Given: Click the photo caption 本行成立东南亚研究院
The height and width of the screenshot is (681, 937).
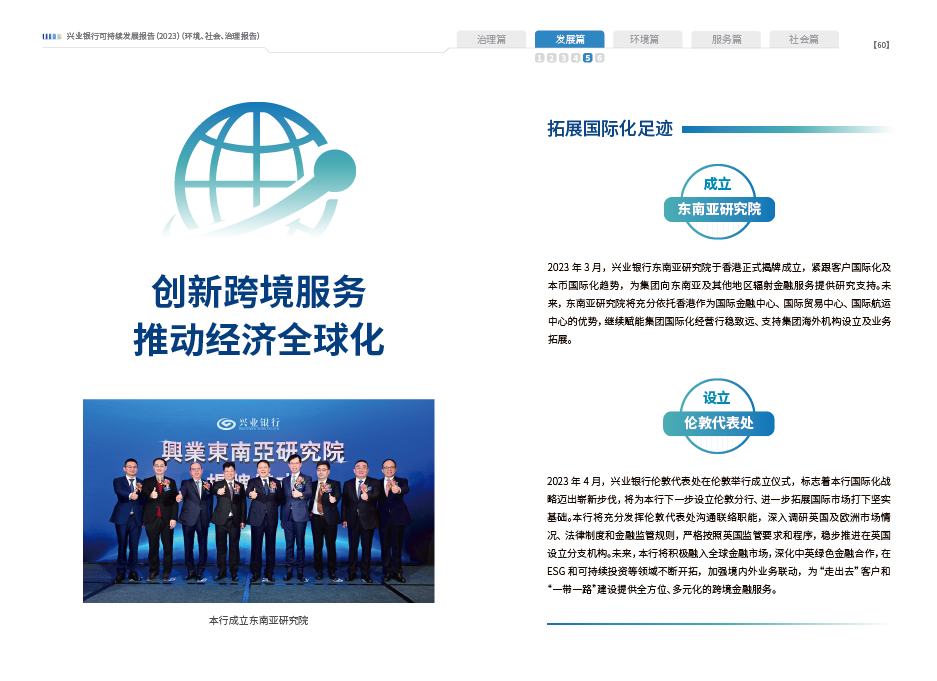Looking at the screenshot, I should (x=258, y=620).
